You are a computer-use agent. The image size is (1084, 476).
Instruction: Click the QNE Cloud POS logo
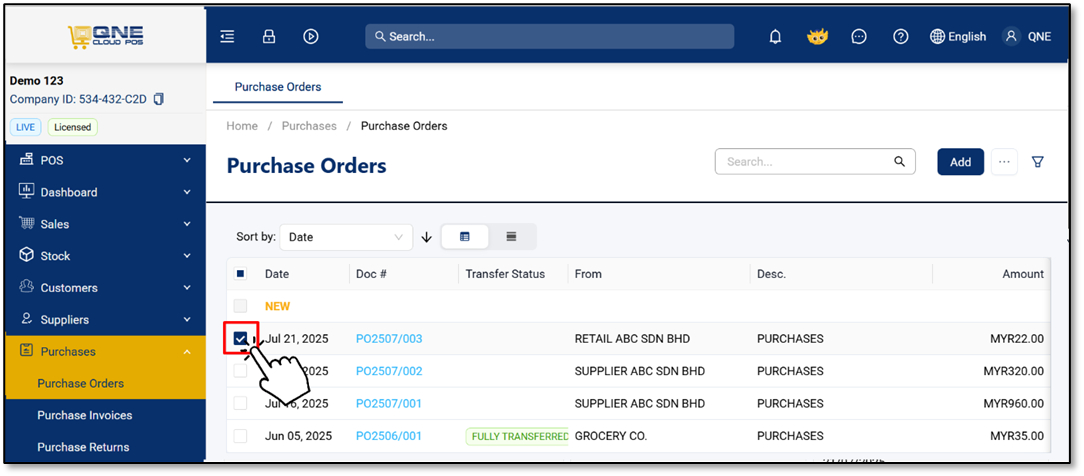pos(105,37)
